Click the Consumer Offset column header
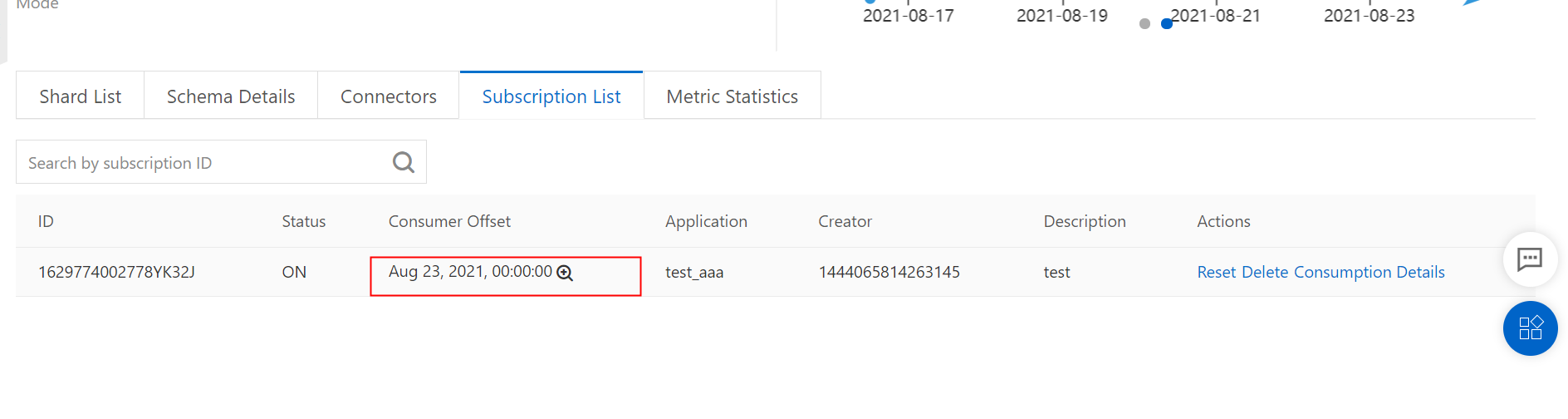 (x=449, y=221)
